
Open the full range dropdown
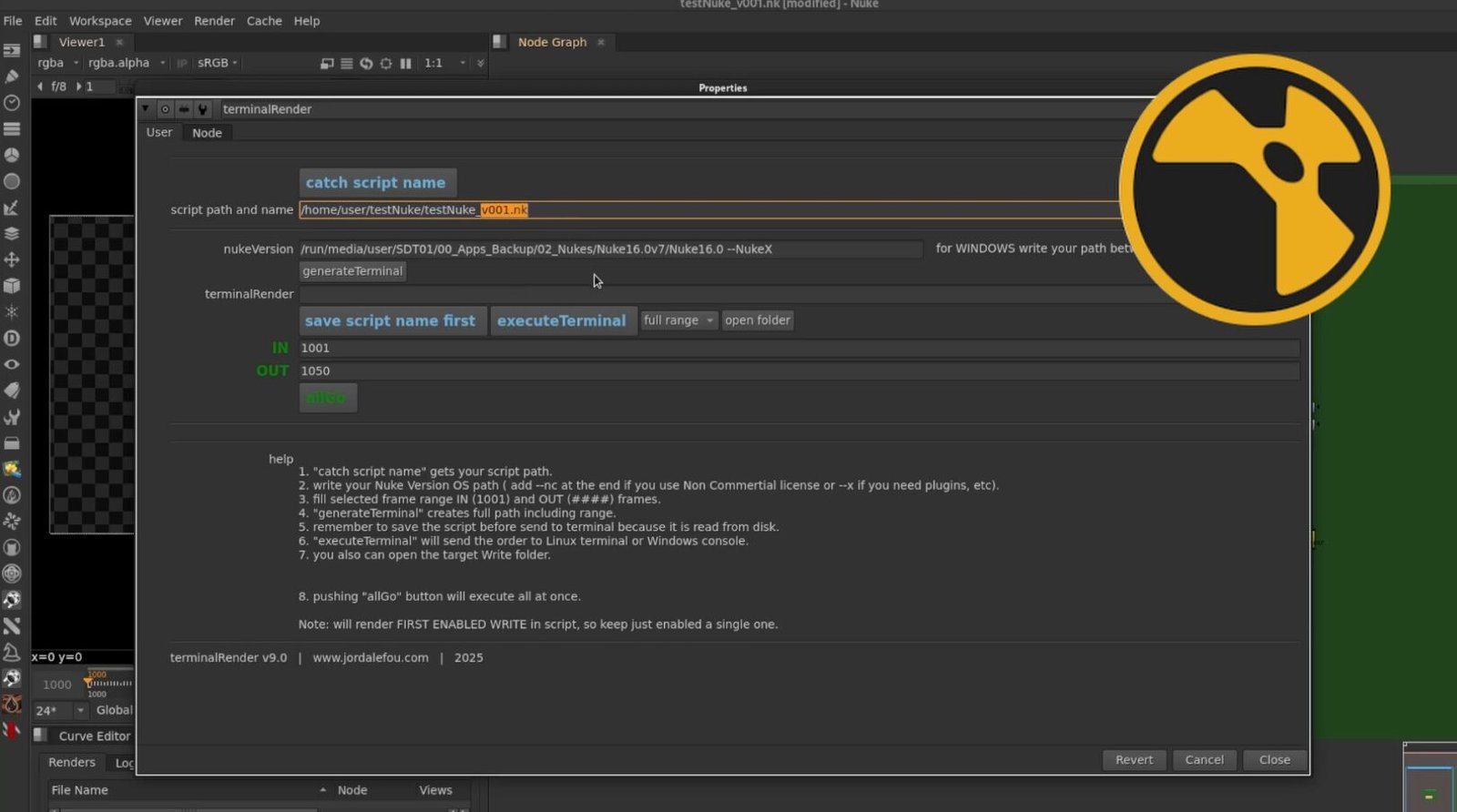point(678,320)
